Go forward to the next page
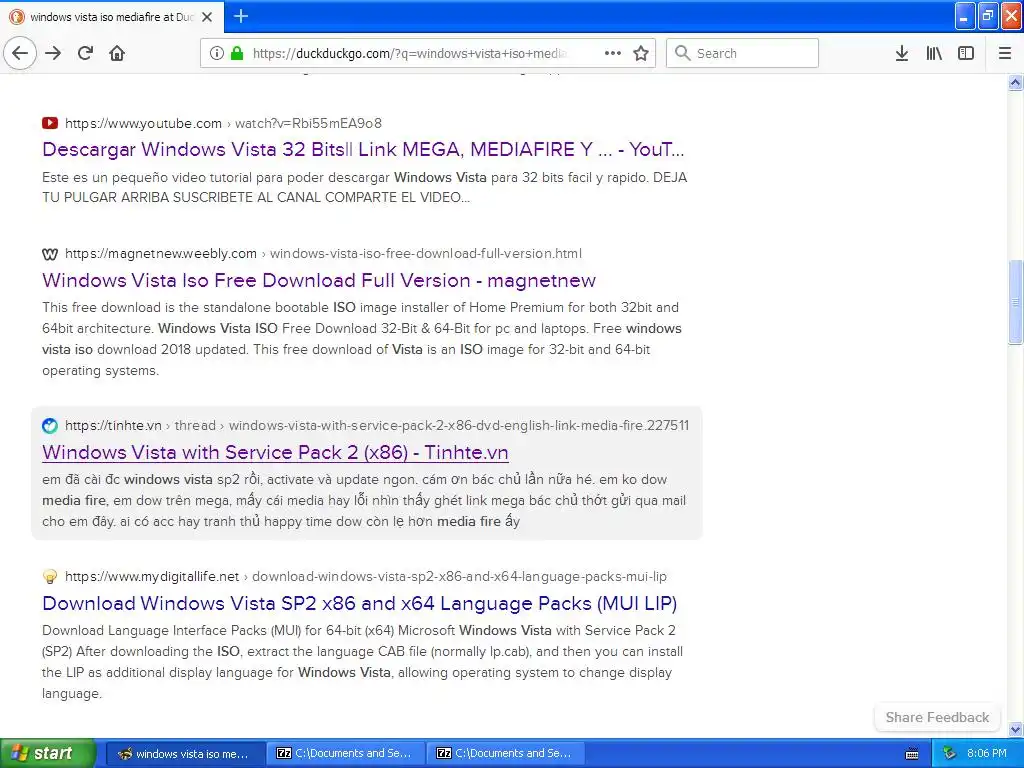Image resolution: width=1024 pixels, height=768 pixels. [x=53, y=53]
